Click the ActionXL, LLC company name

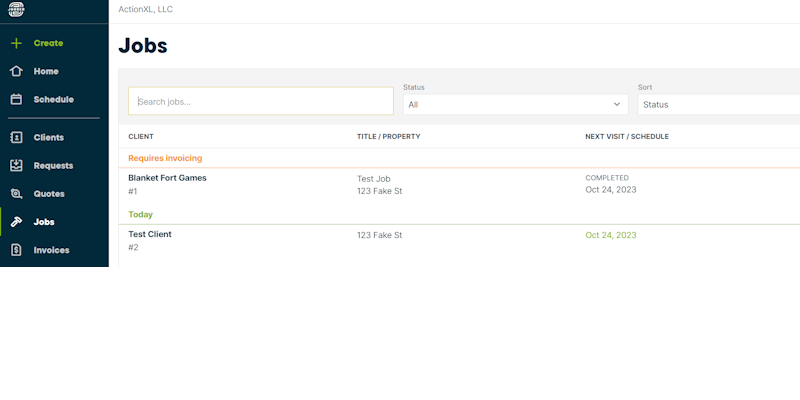pos(145,9)
